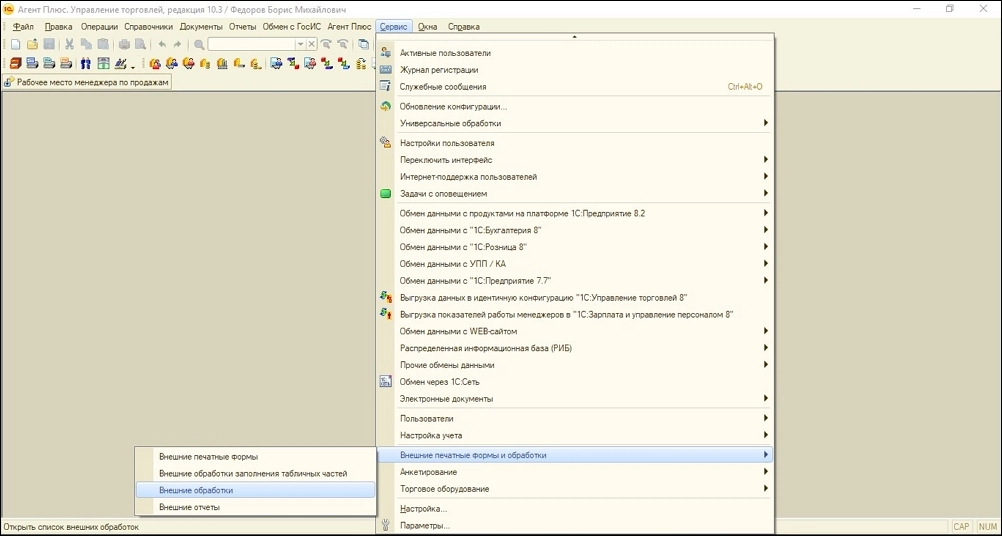Open Служебные сообщения via its icon
Screen dimensions: 1002x536
tap(385, 86)
